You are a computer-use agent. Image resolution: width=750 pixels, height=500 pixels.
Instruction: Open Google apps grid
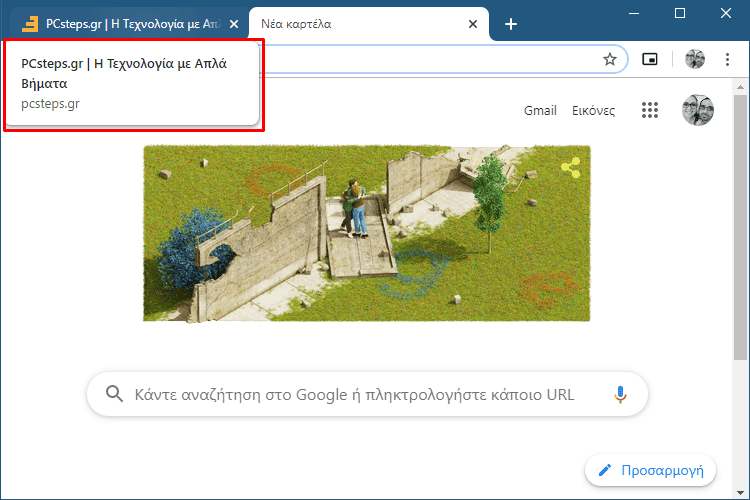click(650, 110)
